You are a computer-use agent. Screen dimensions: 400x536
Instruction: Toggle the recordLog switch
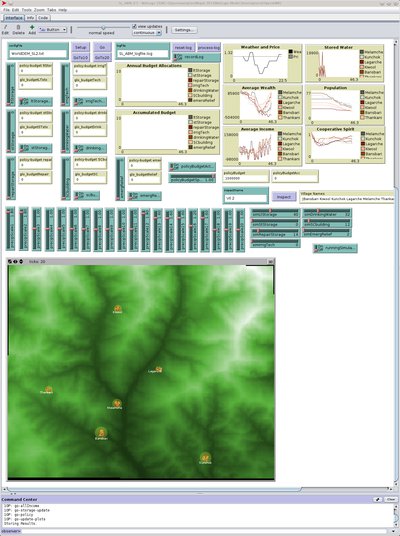pos(196,57)
